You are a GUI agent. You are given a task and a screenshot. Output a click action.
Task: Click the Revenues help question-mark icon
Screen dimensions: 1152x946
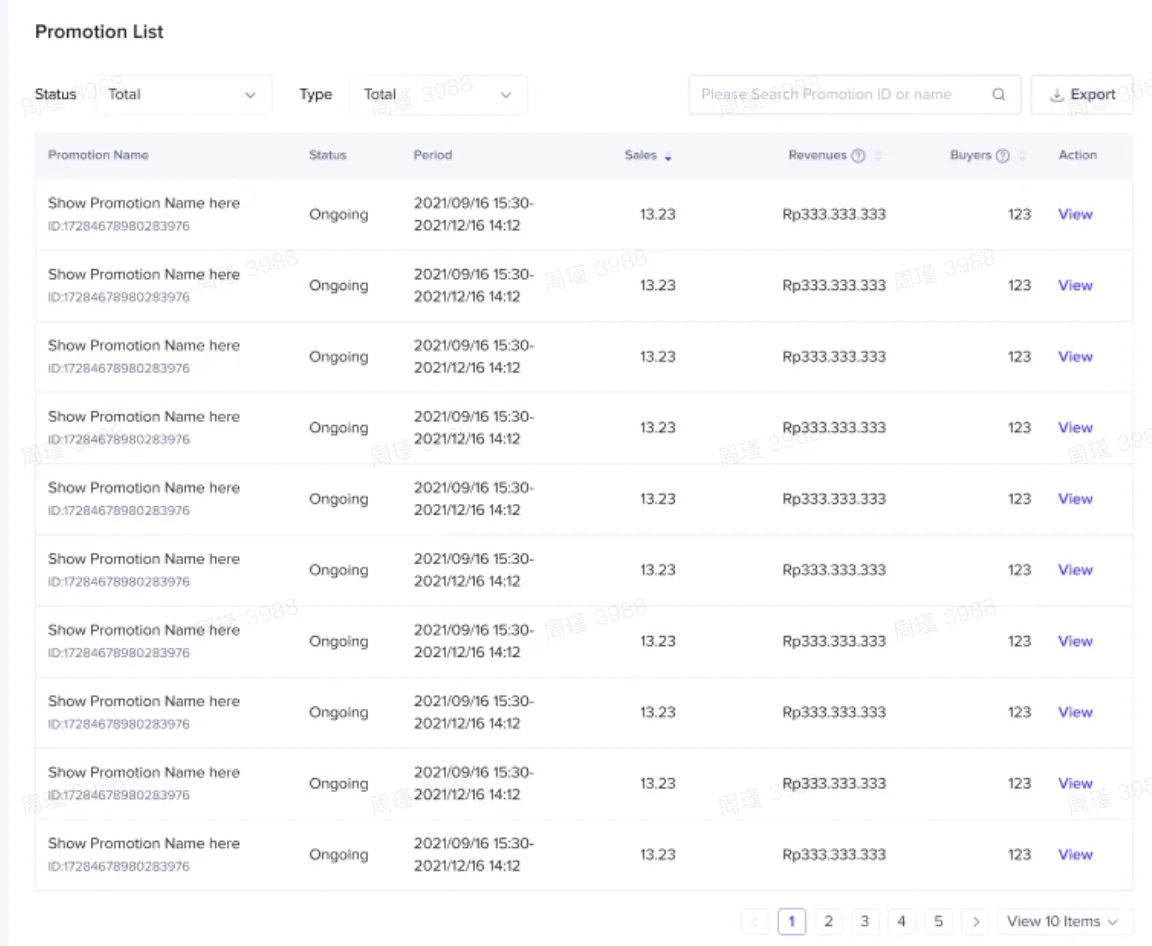pyautogui.click(x=858, y=156)
